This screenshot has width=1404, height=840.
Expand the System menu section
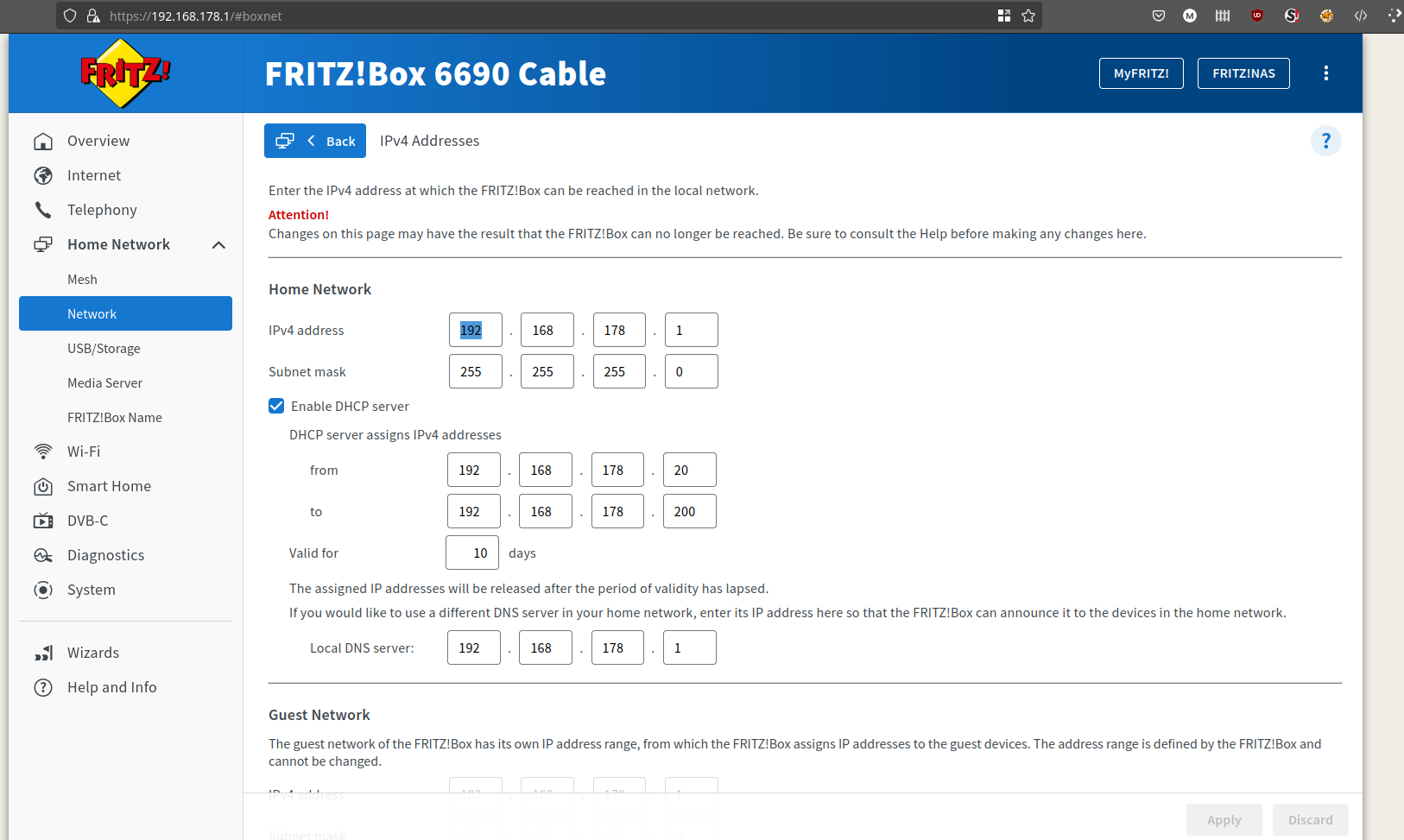(91, 590)
